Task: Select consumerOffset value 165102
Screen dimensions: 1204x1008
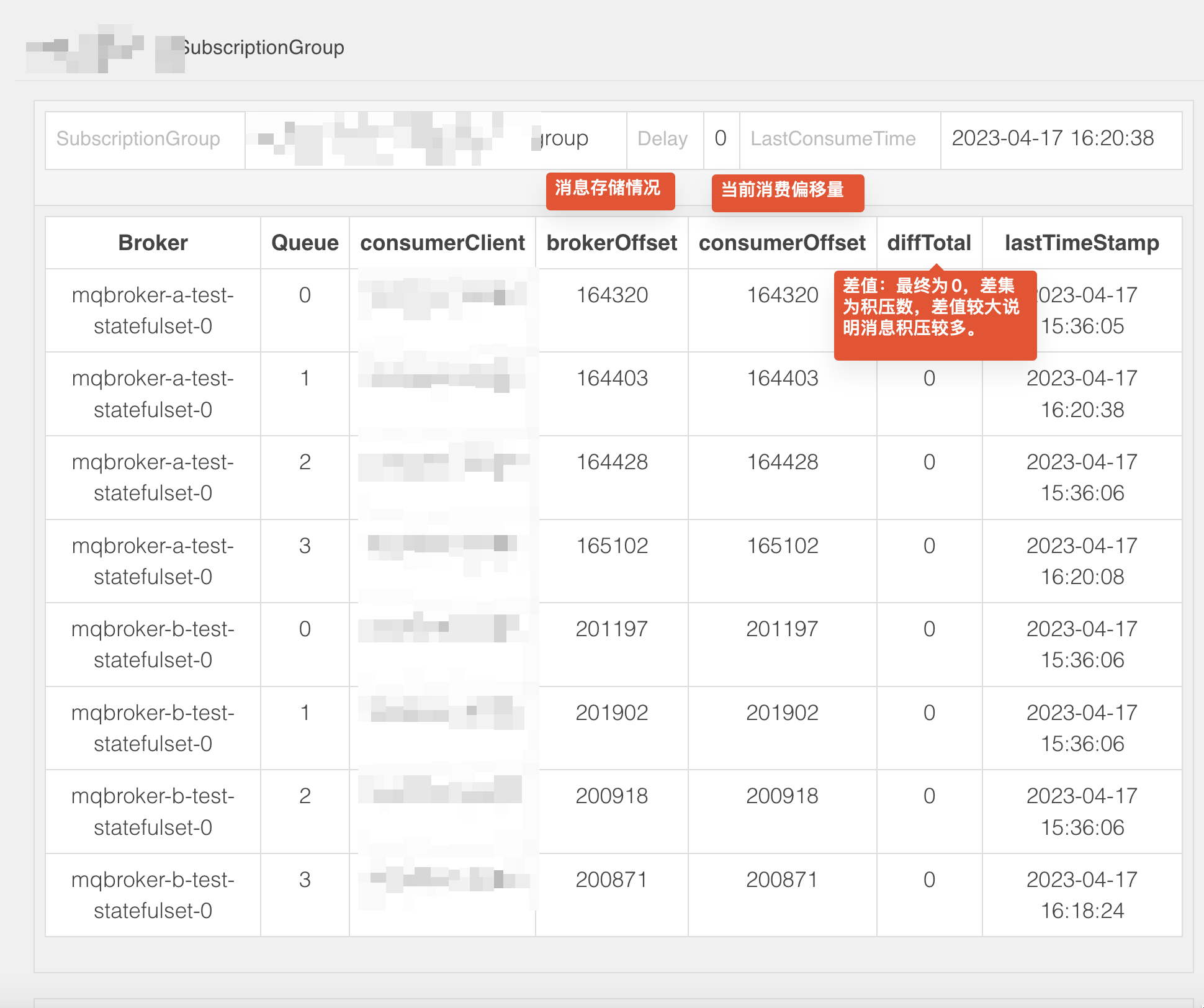Action: point(783,546)
